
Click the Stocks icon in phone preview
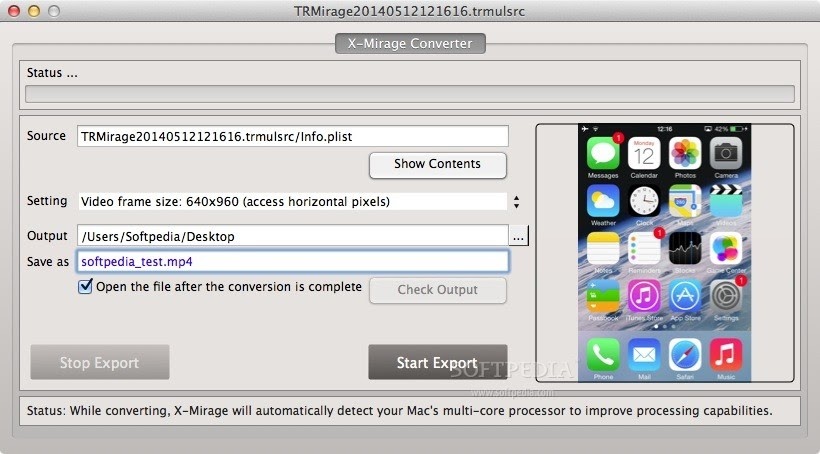685,248
